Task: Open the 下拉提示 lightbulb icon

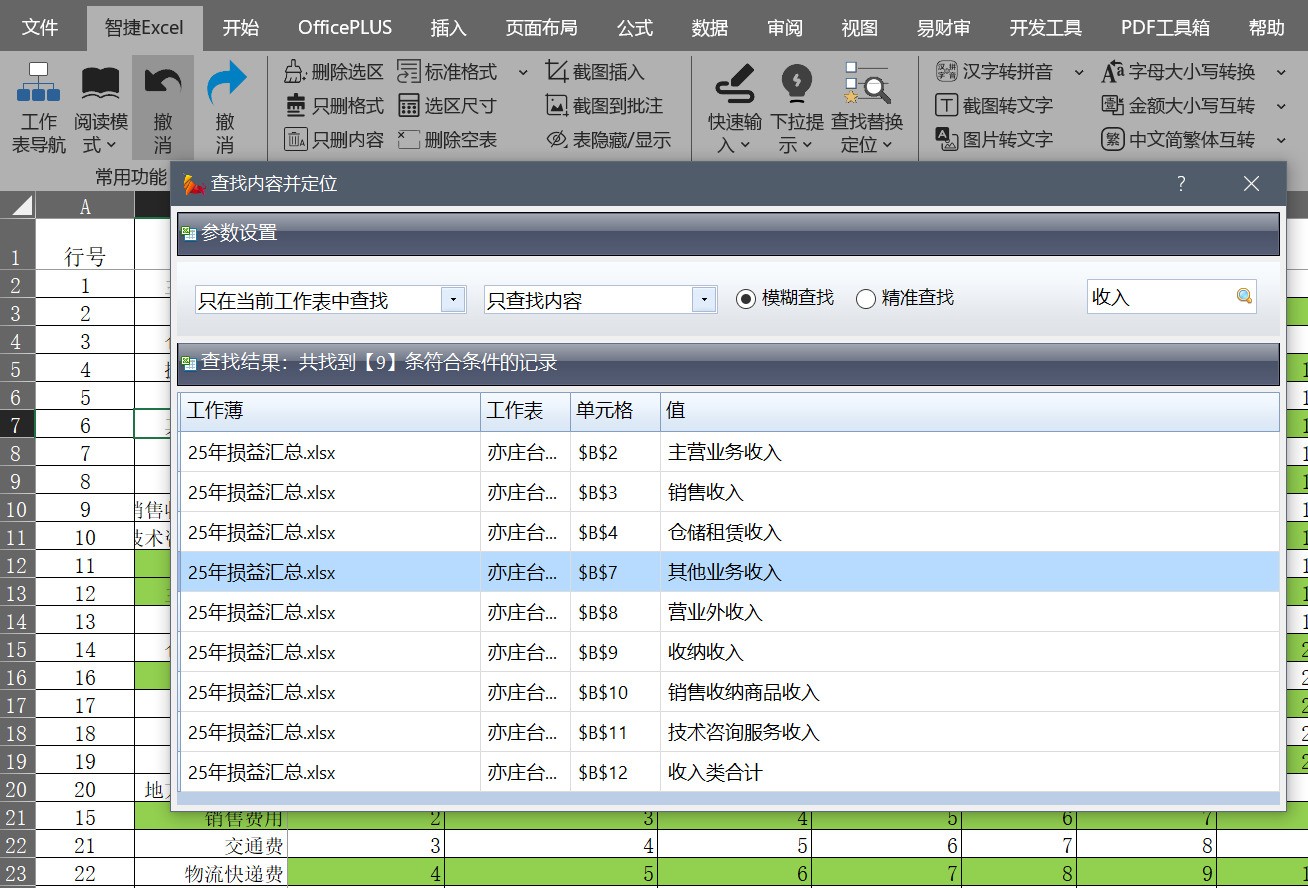Action: tap(796, 84)
